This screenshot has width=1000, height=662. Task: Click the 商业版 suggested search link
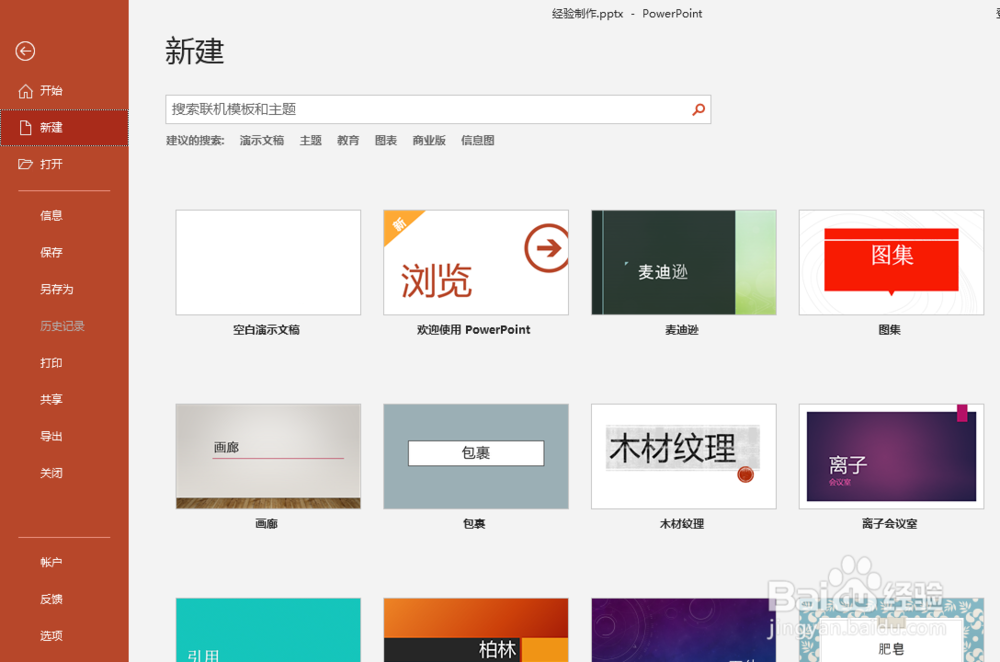coord(429,140)
